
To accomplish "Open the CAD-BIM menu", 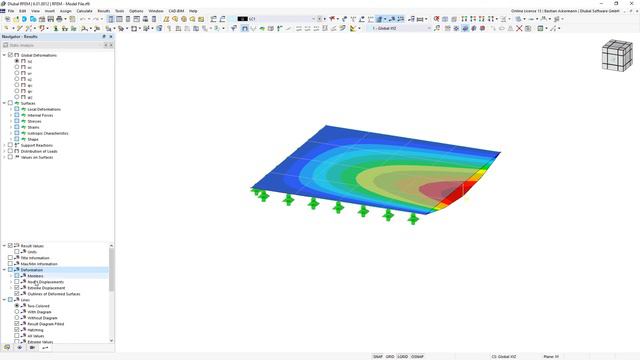I will (x=176, y=11).
